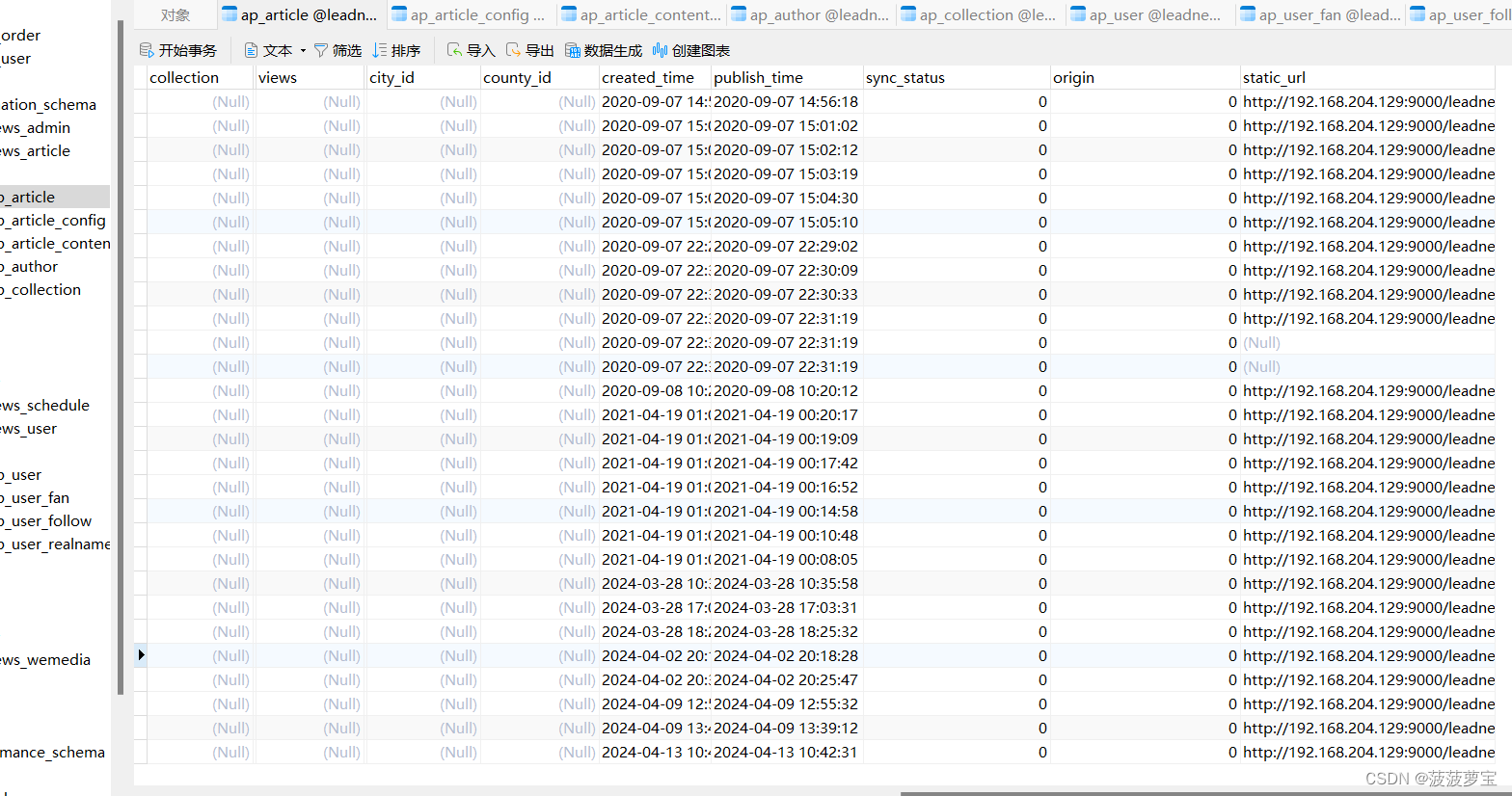The width and height of the screenshot is (1512, 796).
Task: Click the horizontal scrollbar at table bottom
Action: click(1205, 793)
